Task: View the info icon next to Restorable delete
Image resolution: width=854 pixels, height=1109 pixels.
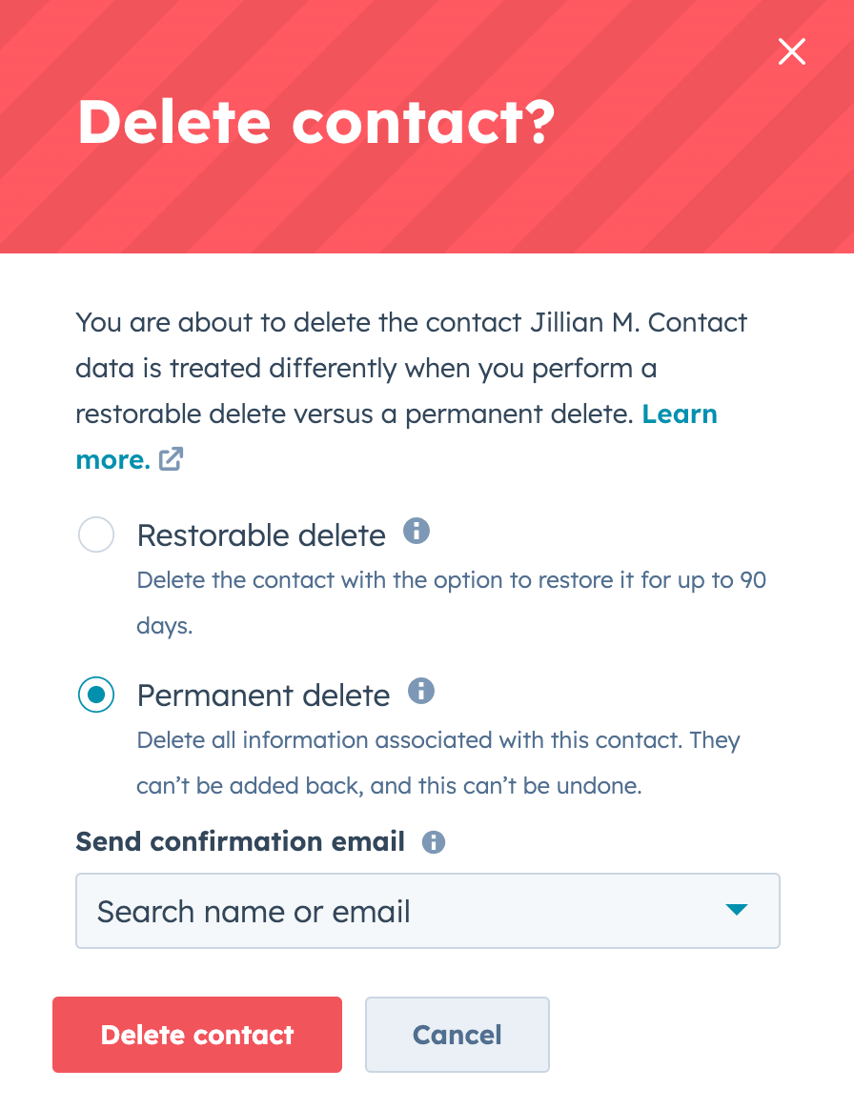Action: 417,530
